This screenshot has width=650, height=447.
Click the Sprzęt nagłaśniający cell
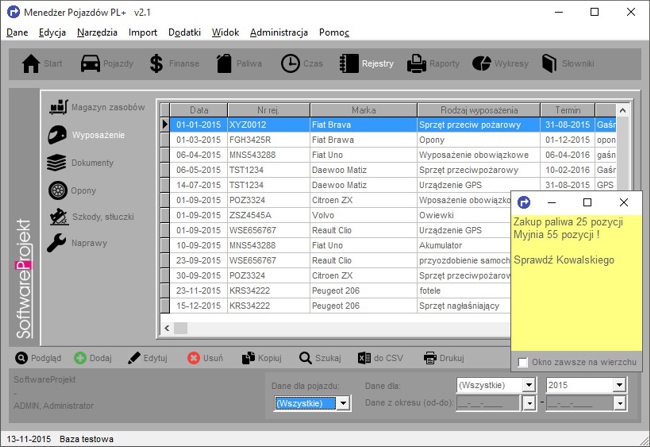464,306
